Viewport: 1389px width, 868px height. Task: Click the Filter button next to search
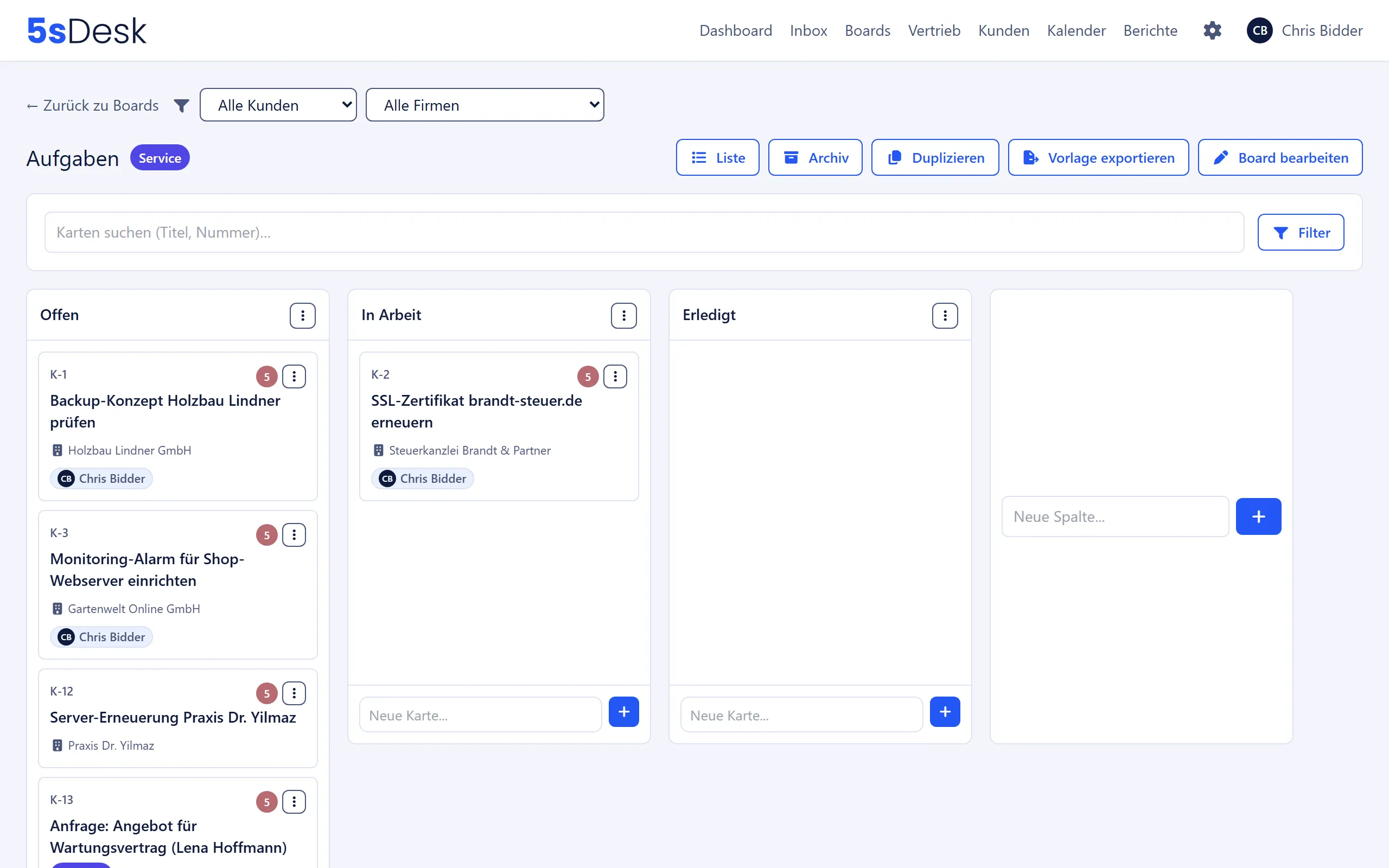(x=1301, y=233)
